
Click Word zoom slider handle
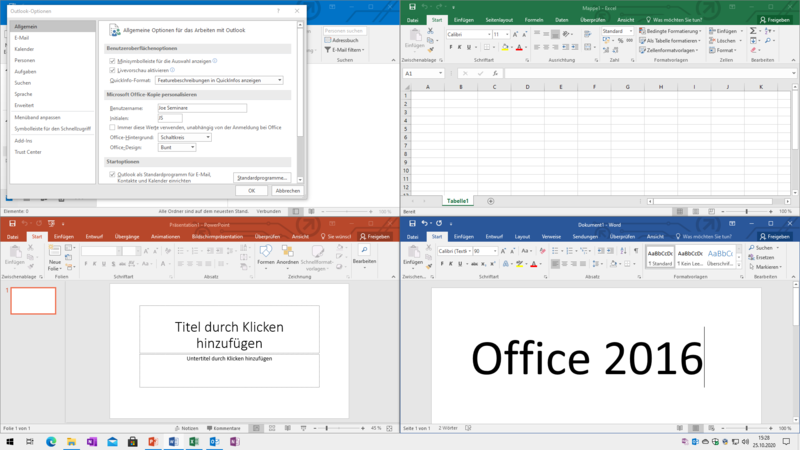click(x=746, y=428)
